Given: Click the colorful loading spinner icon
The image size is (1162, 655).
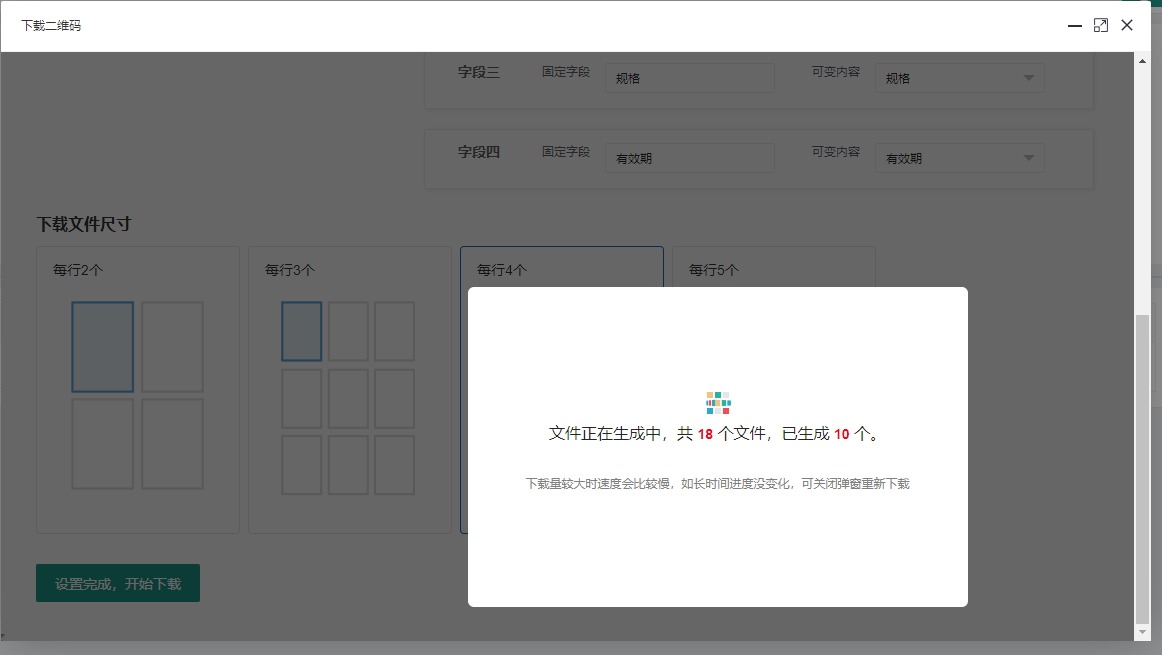Looking at the screenshot, I should point(718,403).
